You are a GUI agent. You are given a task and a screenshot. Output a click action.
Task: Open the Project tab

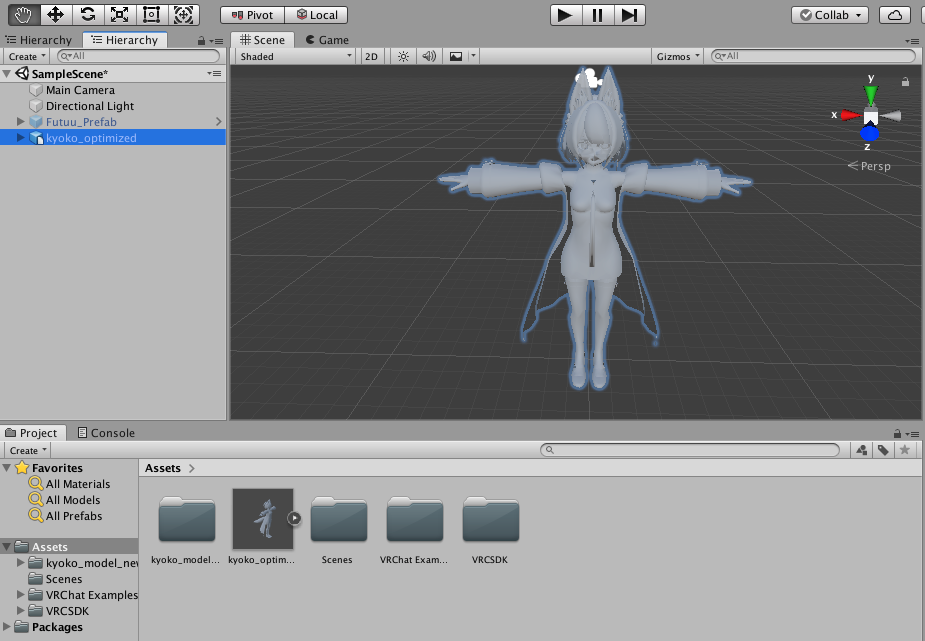coord(32,433)
